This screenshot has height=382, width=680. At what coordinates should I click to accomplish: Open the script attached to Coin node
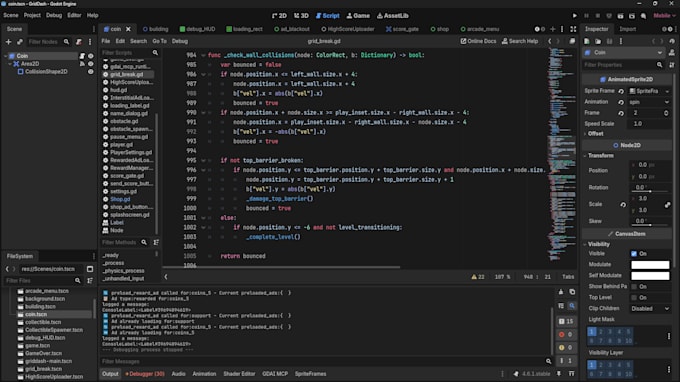82,56
